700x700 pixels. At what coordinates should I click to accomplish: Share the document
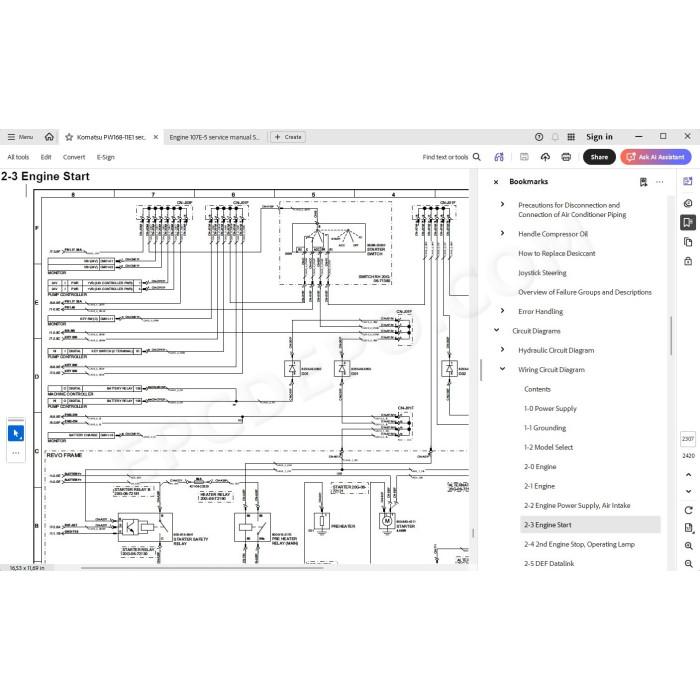(599, 157)
